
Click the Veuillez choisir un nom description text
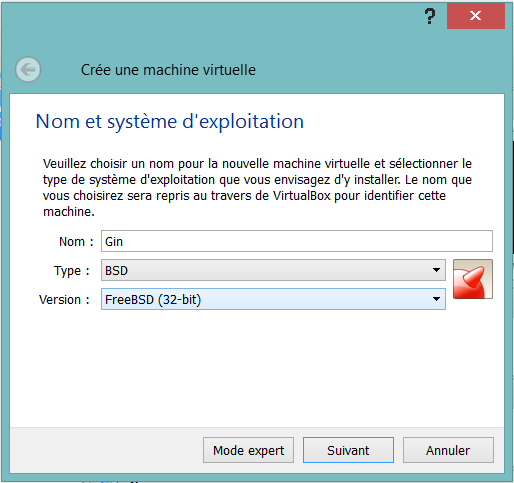click(x=257, y=187)
